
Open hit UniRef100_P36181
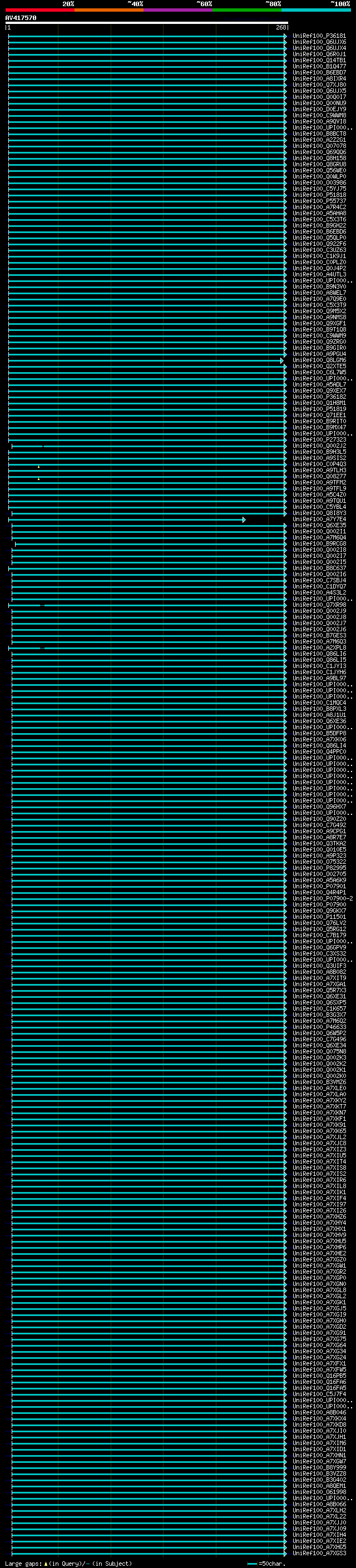coord(319,36)
